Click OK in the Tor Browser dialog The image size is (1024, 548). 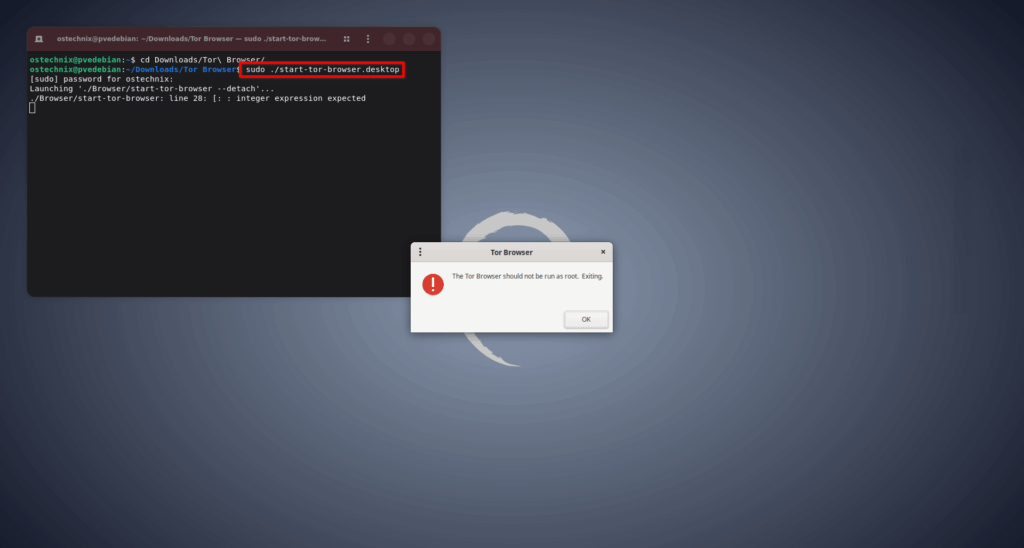point(586,319)
